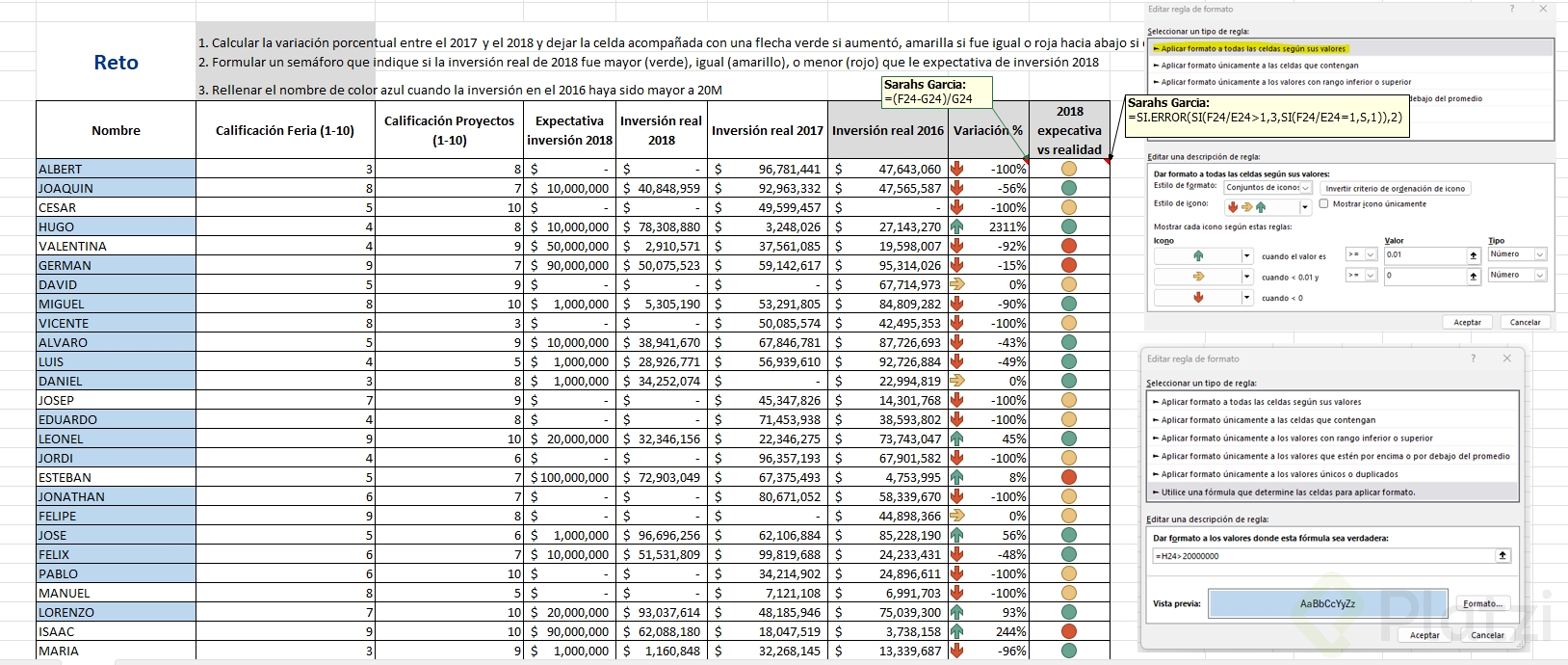The image size is (1568, 665).
Task: Click the blue AaBbCcYyZz preview swatch
Action: [x=1327, y=604]
